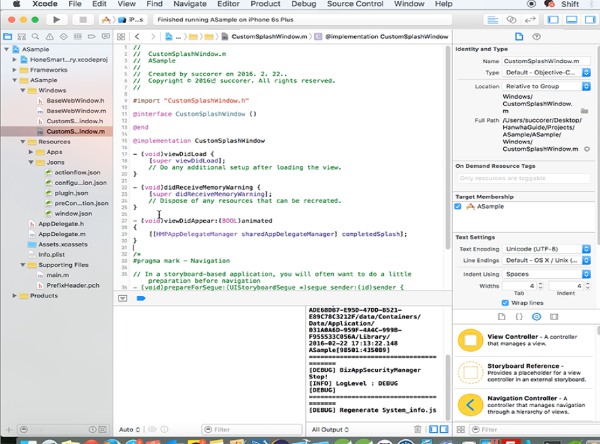The image size is (600, 444).
Task: Open the Debug navigator
Action: [78, 37]
